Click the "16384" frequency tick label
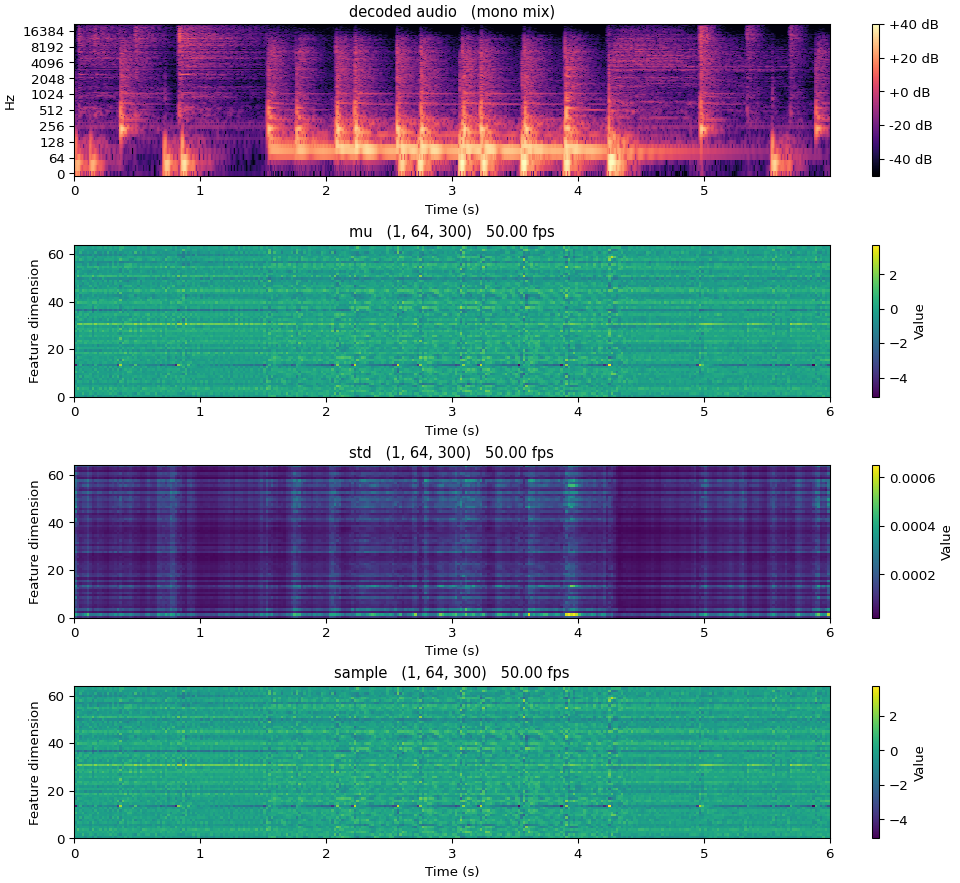 45,32
